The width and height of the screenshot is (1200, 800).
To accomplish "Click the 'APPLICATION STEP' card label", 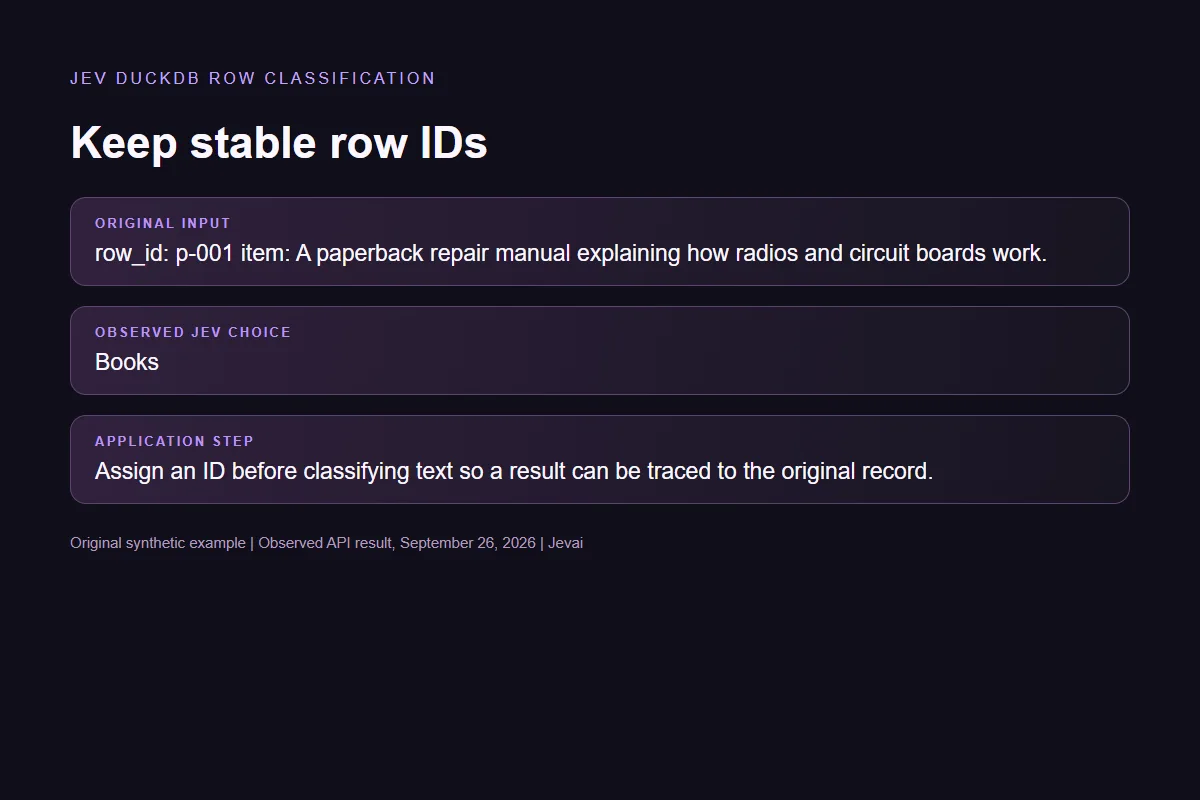I will [174, 441].
